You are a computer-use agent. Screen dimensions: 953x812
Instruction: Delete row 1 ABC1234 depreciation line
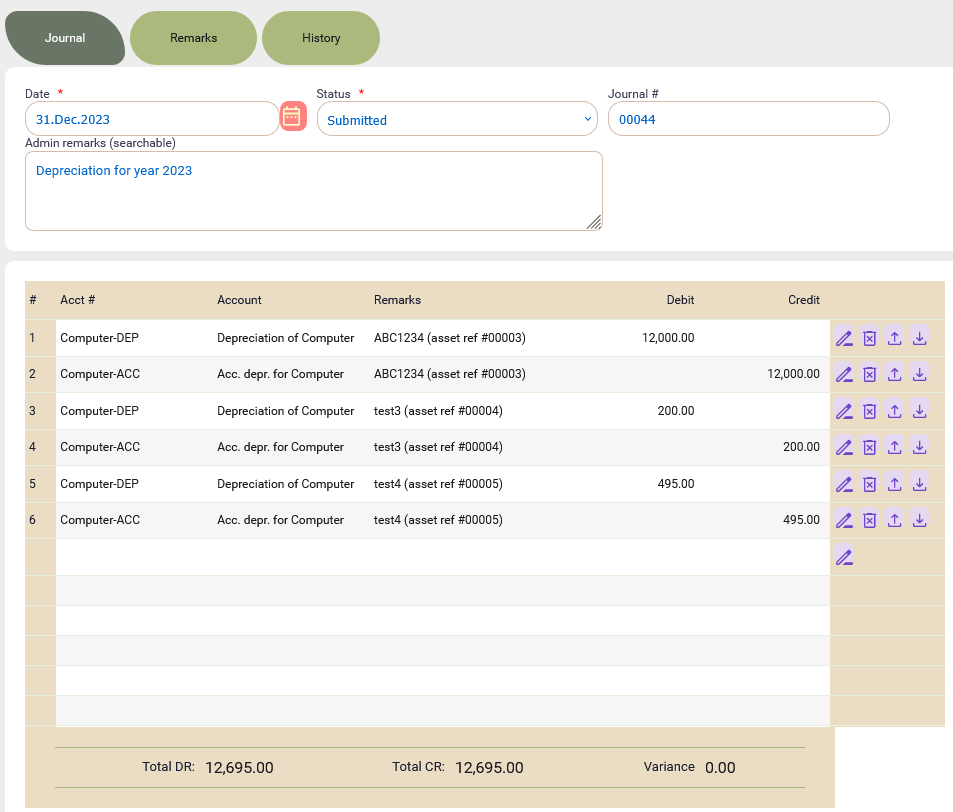point(869,338)
